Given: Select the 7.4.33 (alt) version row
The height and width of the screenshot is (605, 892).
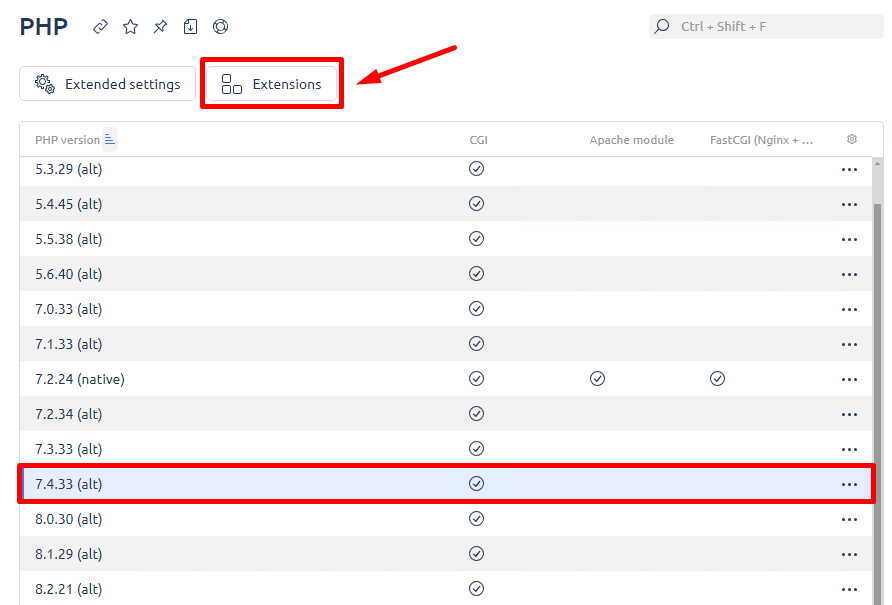Looking at the screenshot, I should pos(445,484).
